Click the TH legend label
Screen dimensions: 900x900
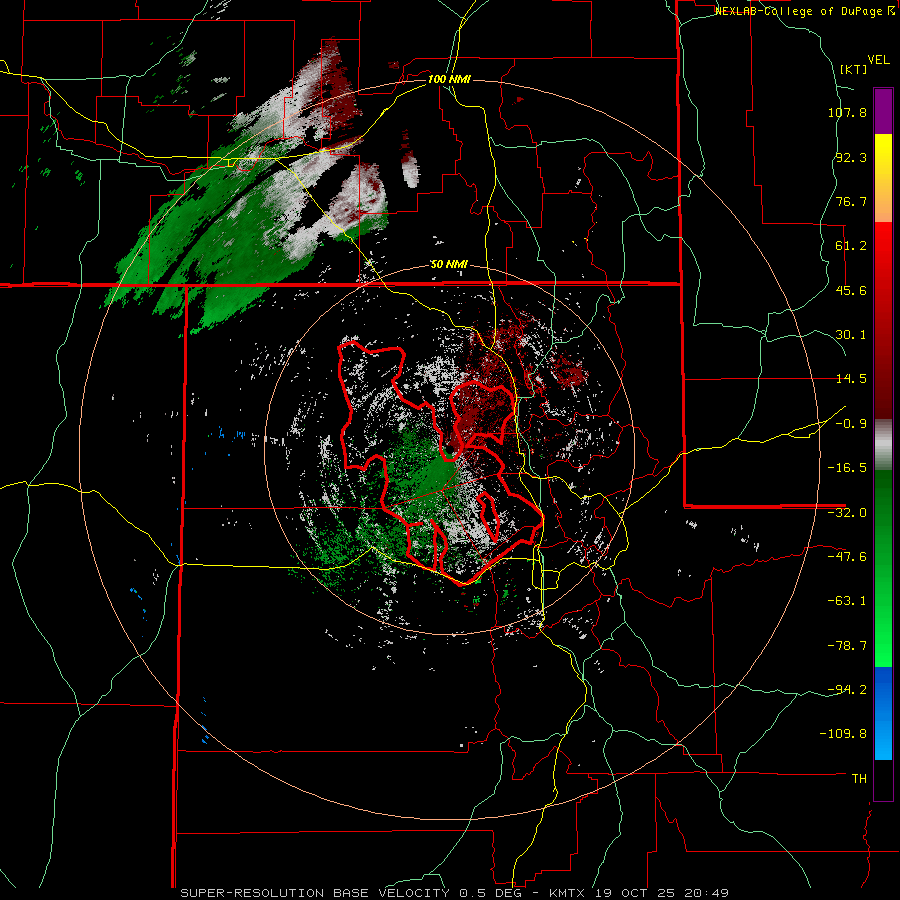pos(859,779)
